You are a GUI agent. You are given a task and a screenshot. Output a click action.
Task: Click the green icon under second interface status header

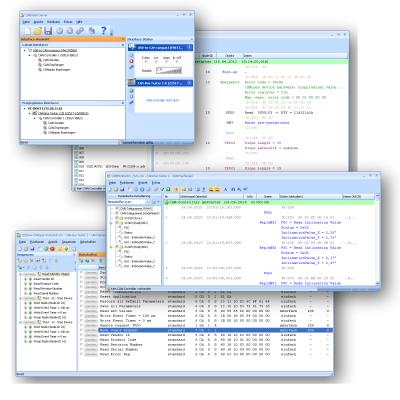point(131,91)
